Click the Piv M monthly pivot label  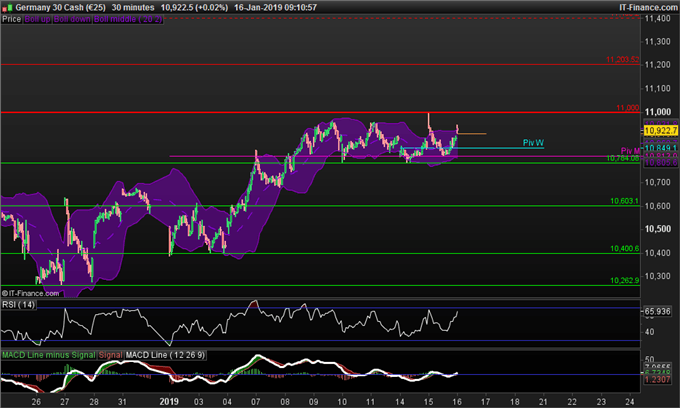click(630, 151)
